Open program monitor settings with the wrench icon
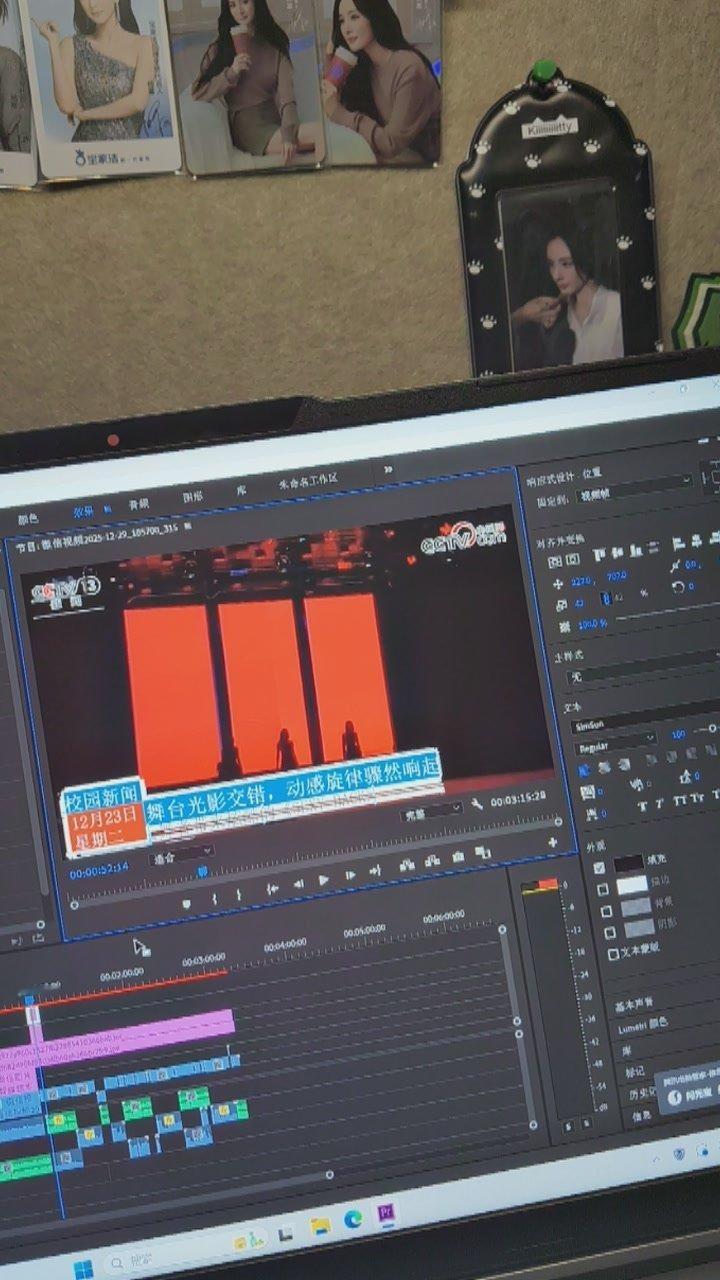Image resolution: width=720 pixels, height=1280 pixels. [x=476, y=803]
